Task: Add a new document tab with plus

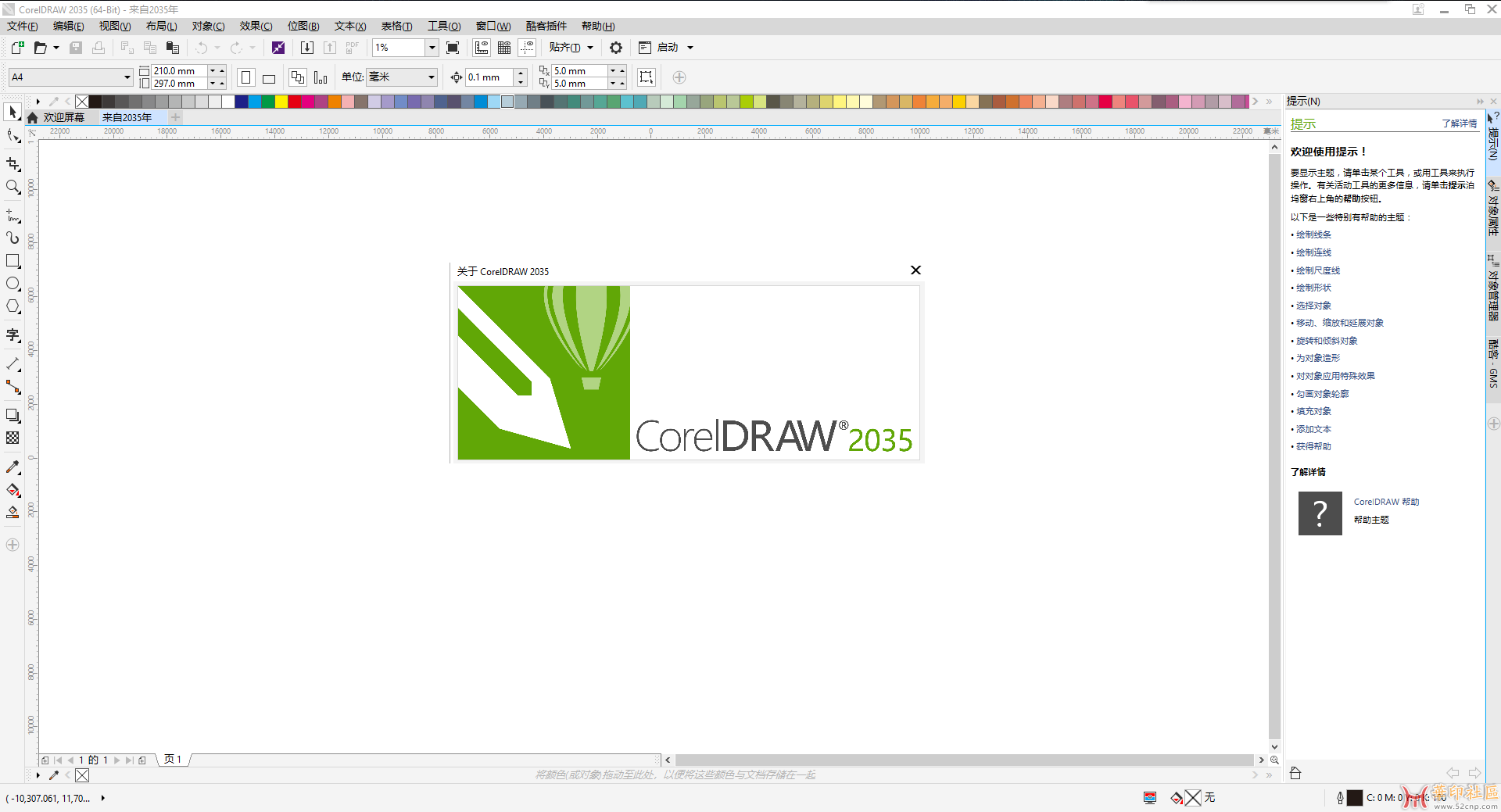Action: point(176,118)
